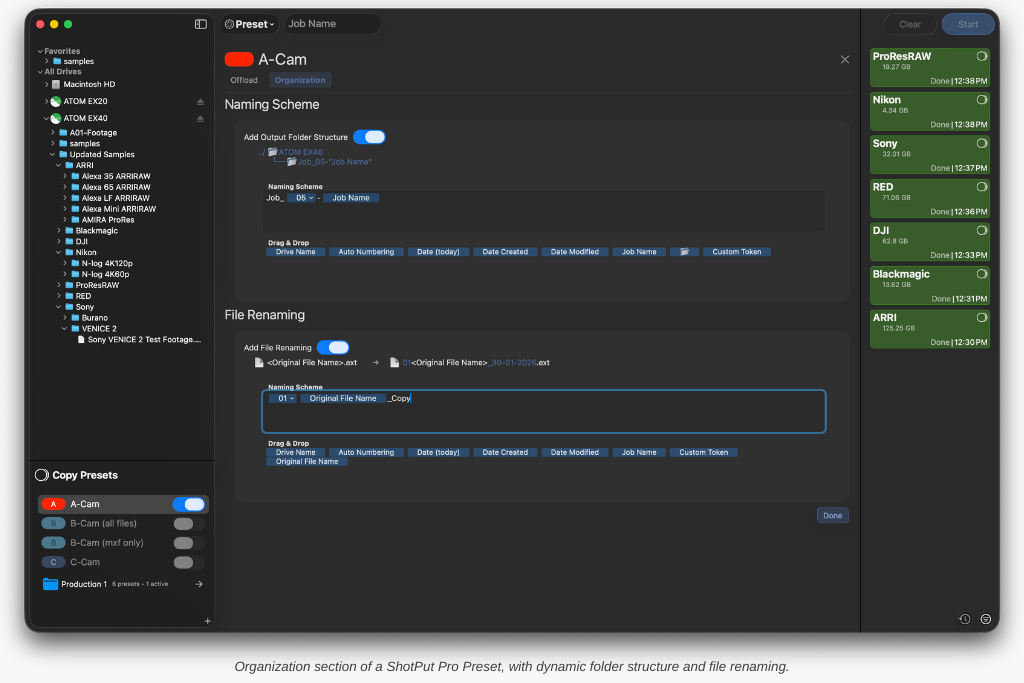Click the folder token in Naming Scheme
The width and height of the screenshot is (1024, 683).
(684, 252)
